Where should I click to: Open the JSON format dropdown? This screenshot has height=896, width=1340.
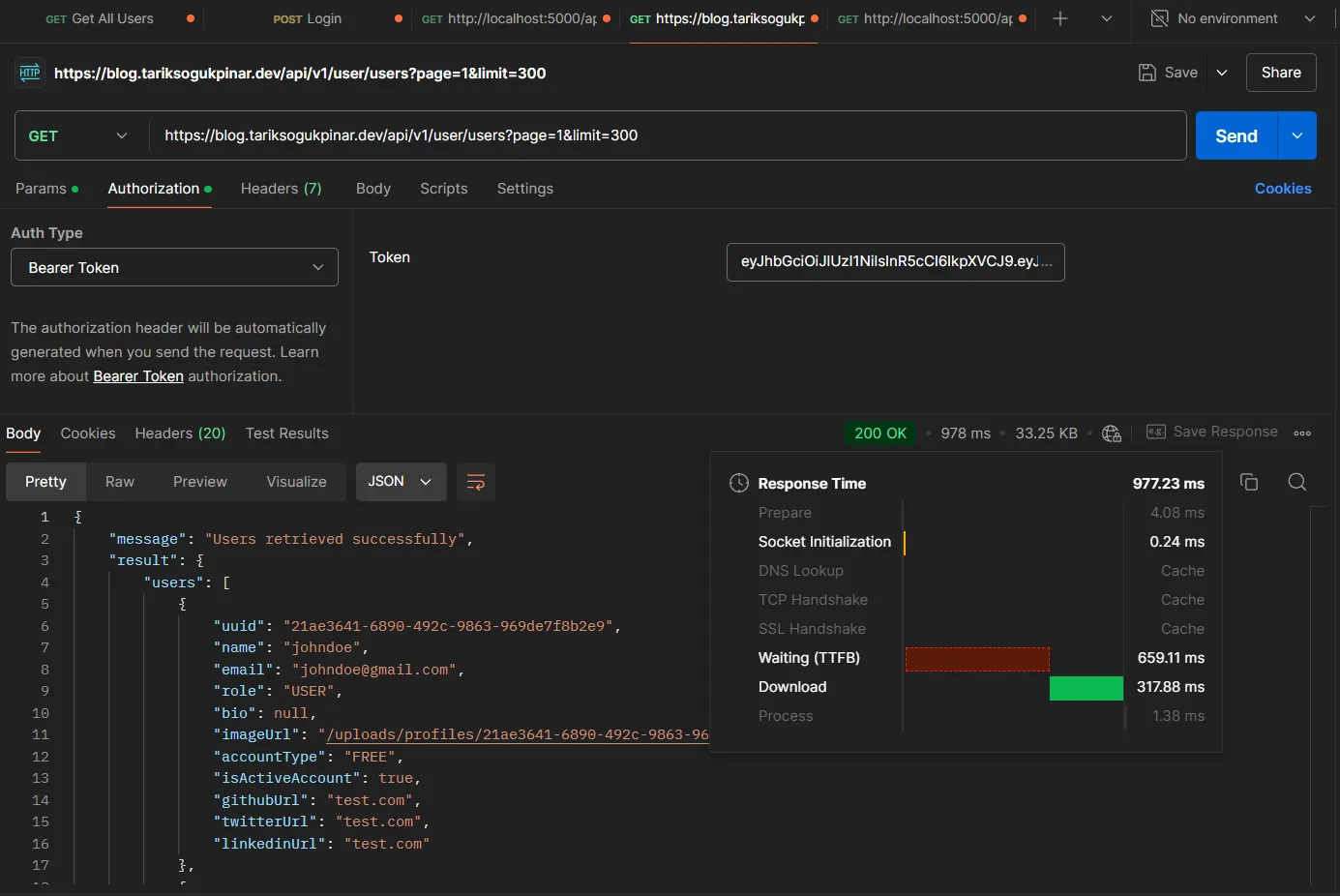pyautogui.click(x=401, y=482)
